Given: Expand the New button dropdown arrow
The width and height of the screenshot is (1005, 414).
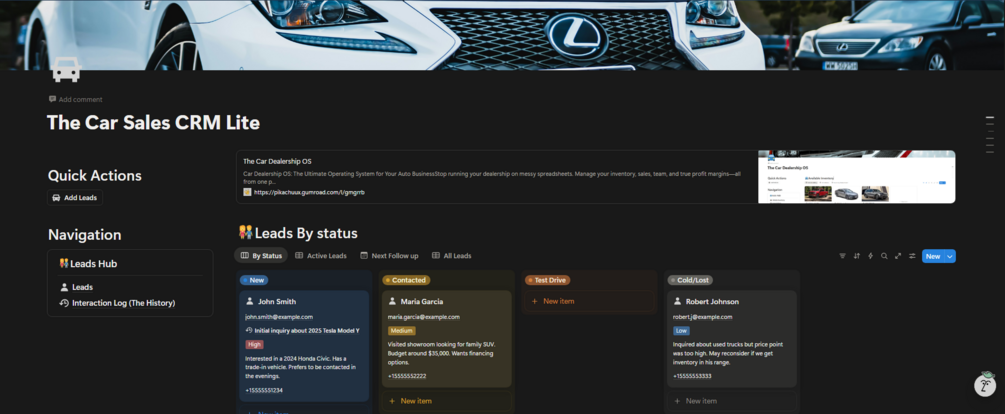Looking at the screenshot, I should tap(950, 256).
